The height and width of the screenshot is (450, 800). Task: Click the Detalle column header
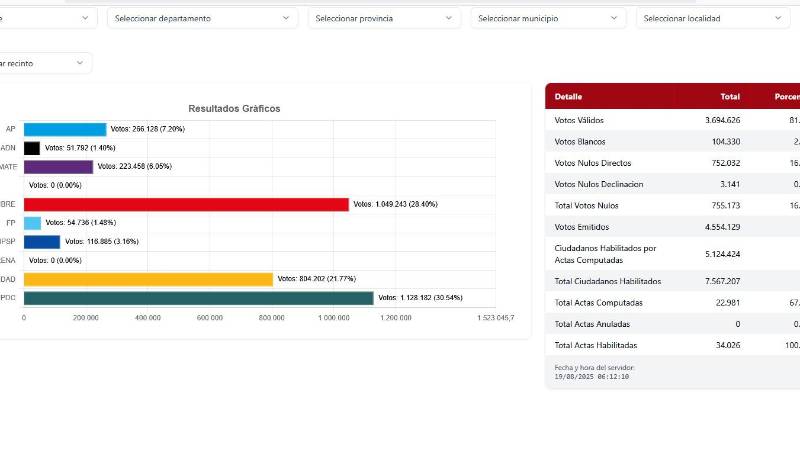pos(568,97)
